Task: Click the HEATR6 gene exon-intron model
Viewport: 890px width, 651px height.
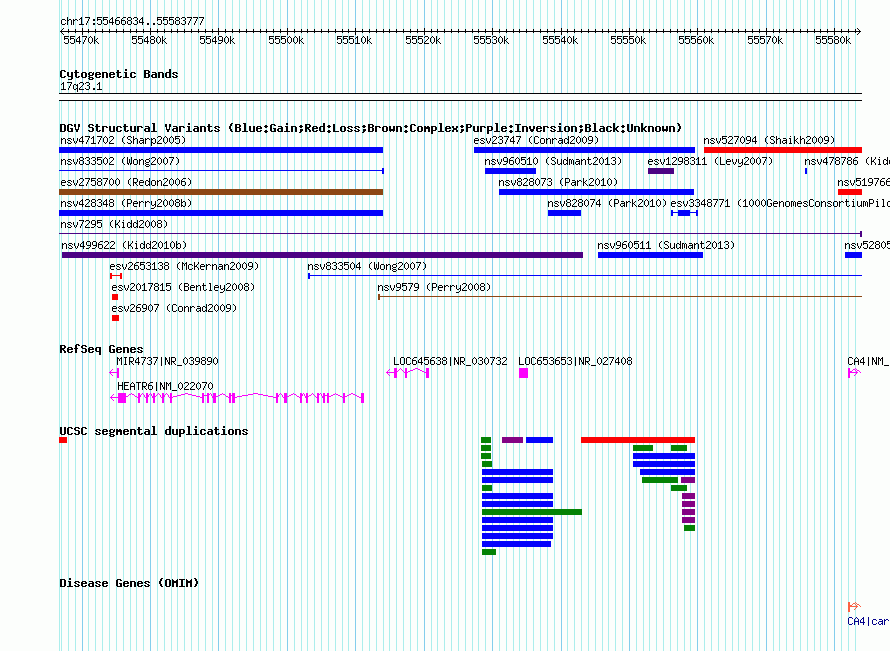Action: coord(237,398)
